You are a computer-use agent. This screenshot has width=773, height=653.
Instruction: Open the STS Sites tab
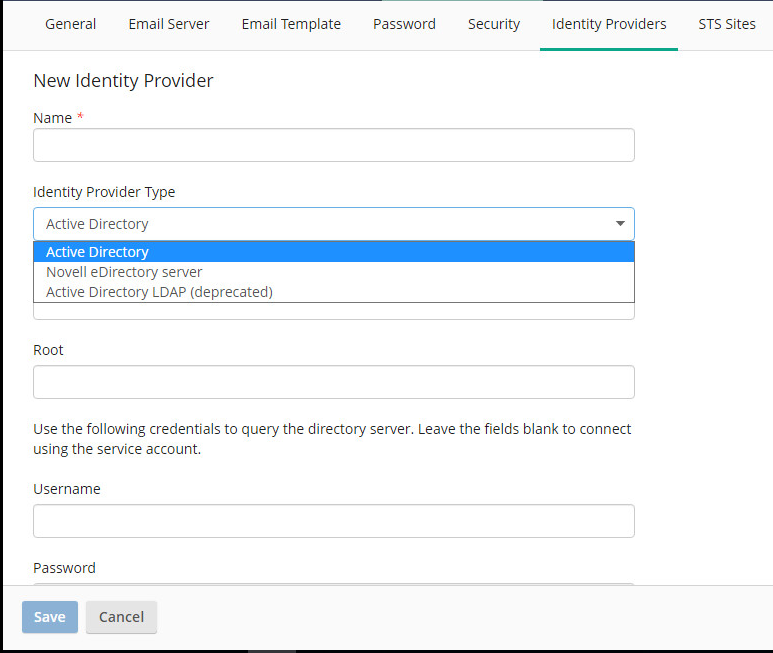click(727, 24)
